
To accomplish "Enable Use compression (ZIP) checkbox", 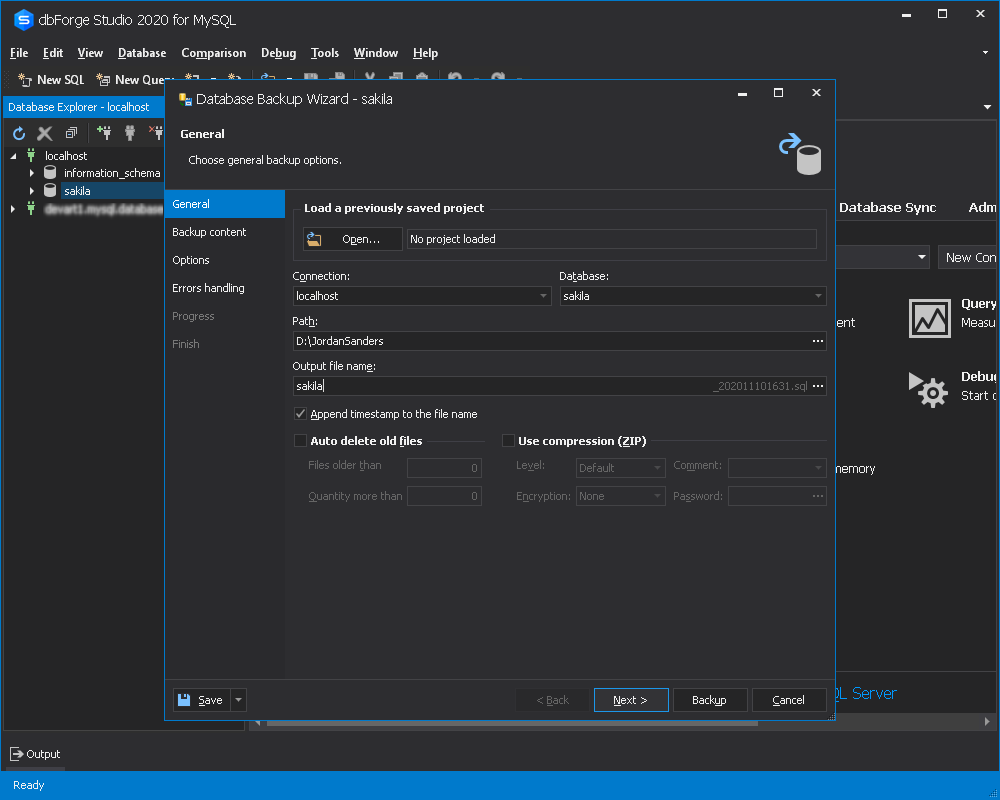I will [x=508, y=440].
